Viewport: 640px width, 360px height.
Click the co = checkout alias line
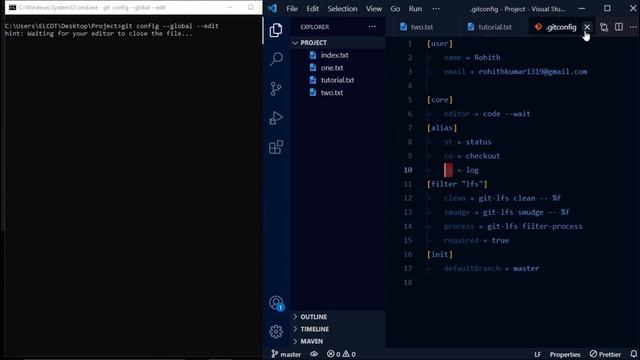(x=472, y=156)
